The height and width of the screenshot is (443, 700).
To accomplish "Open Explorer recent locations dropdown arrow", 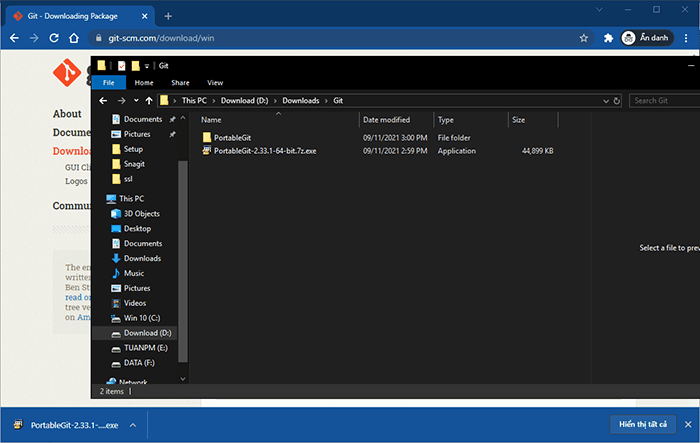I will click(x=135, y=100).
